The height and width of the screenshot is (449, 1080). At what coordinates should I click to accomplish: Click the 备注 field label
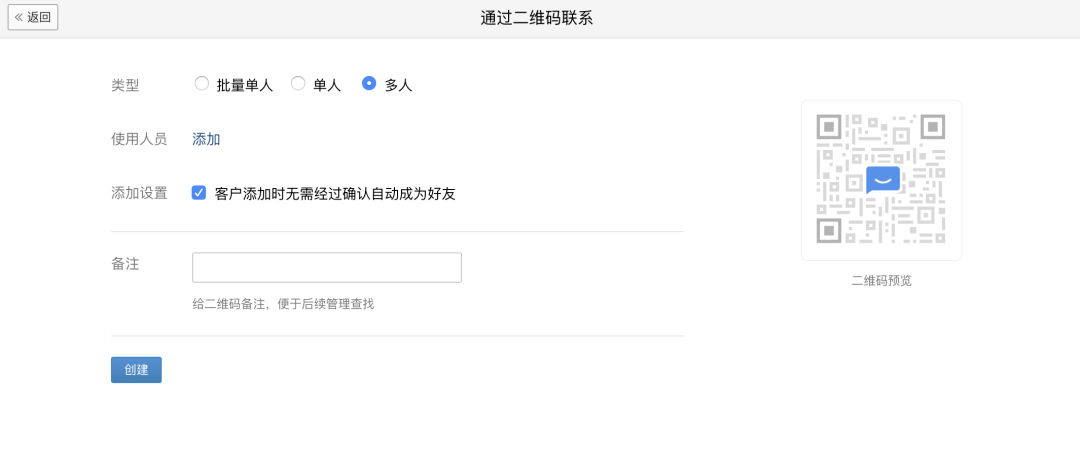[125, 264]
